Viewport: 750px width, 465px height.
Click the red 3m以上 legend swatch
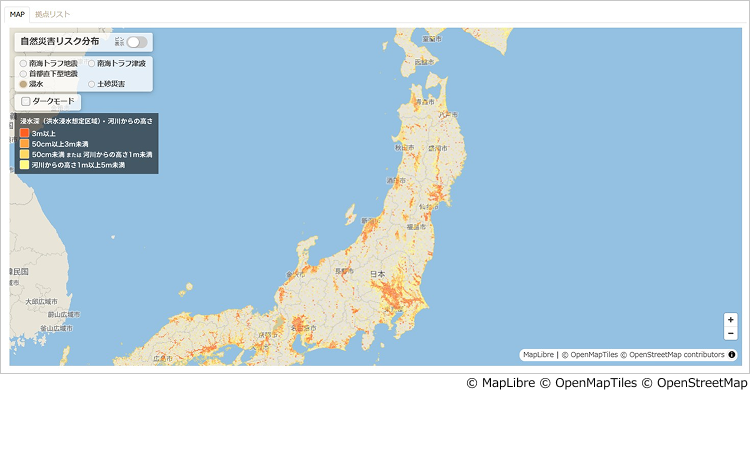[25, 134]
